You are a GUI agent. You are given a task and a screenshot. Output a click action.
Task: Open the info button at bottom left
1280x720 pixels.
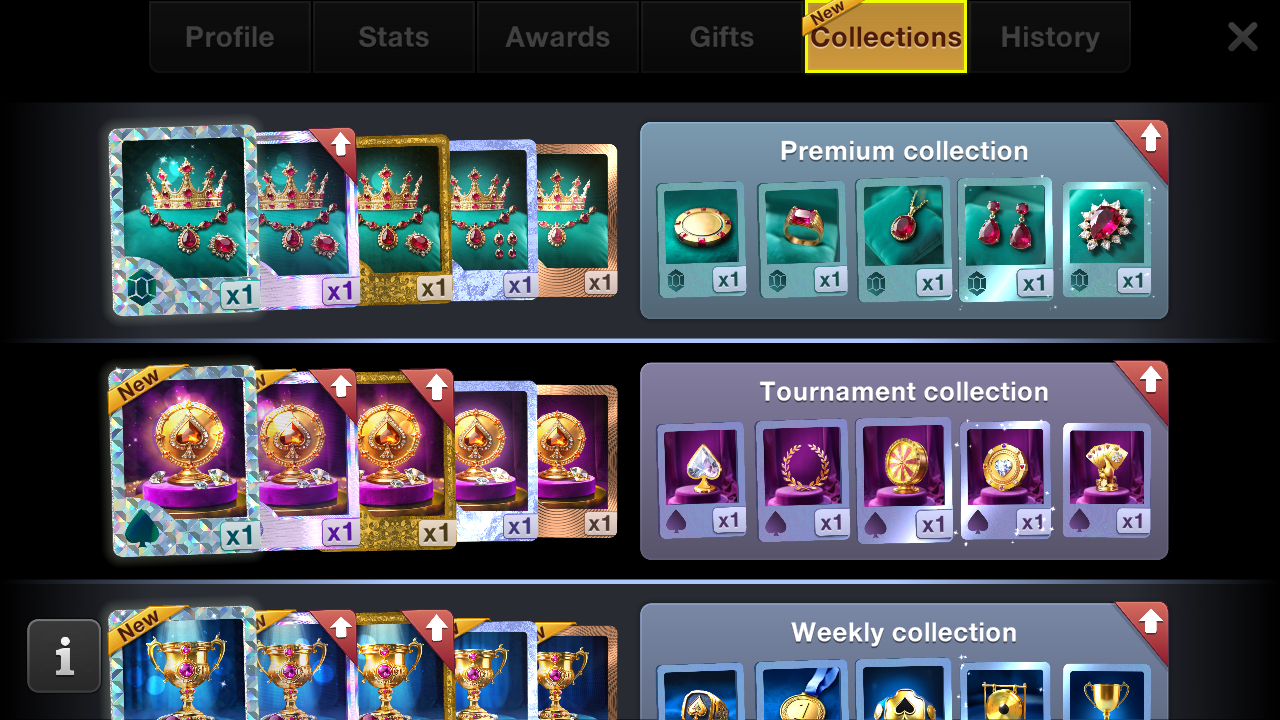click(x=64, y=656)
